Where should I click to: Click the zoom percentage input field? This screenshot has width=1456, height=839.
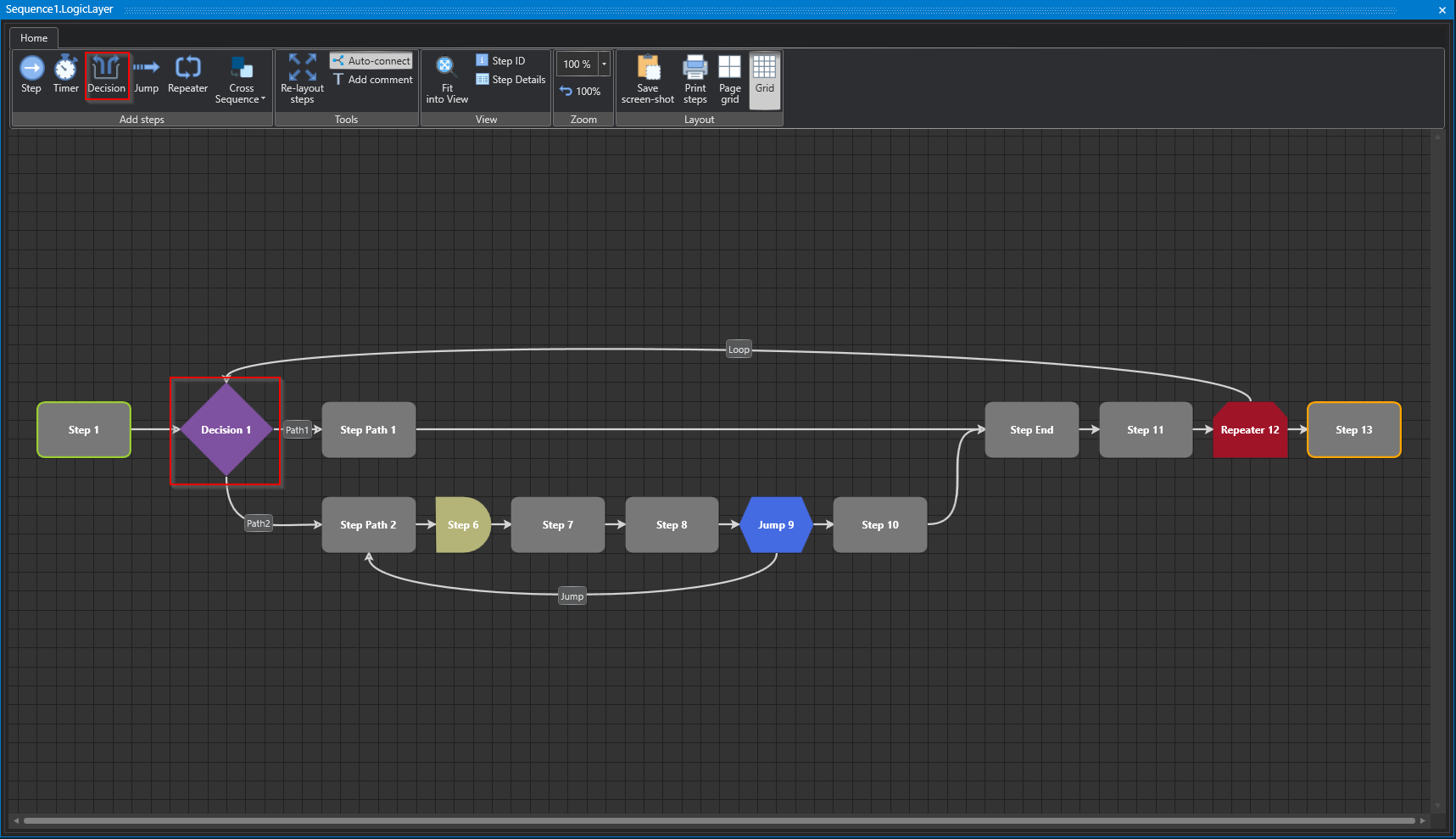click(577, 64)
